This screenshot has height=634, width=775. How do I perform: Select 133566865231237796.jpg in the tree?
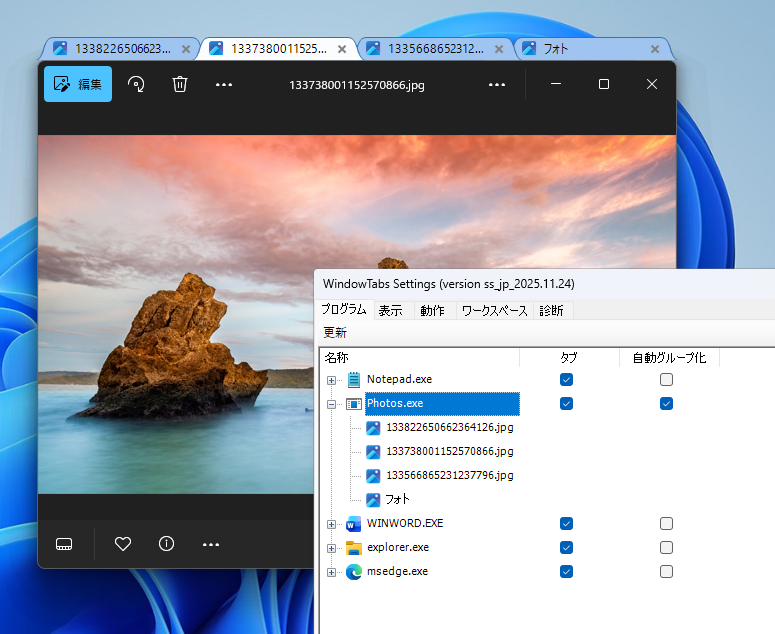click(x=450, y=475)
